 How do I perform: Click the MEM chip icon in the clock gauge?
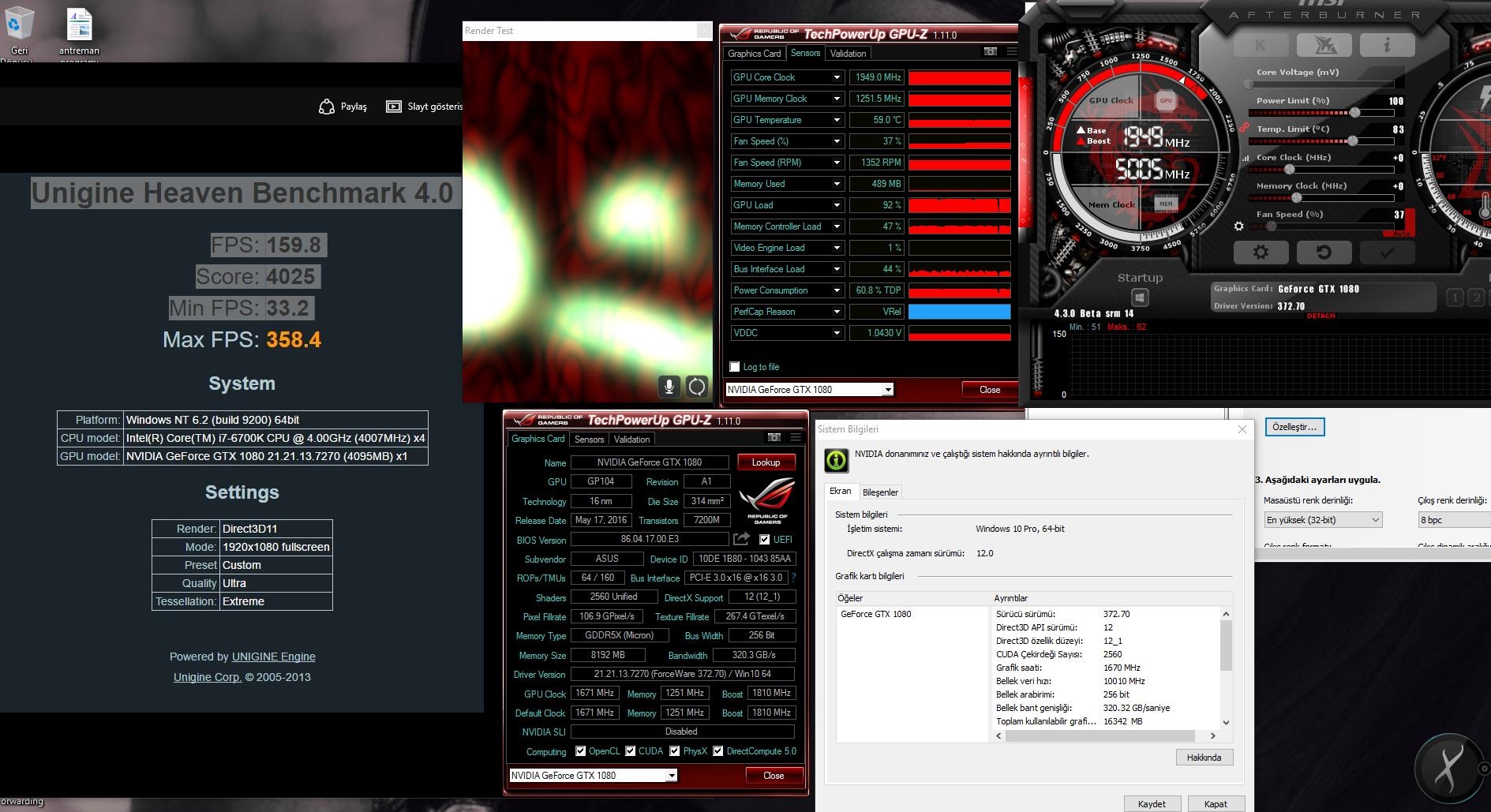[x=1166, y=204]
